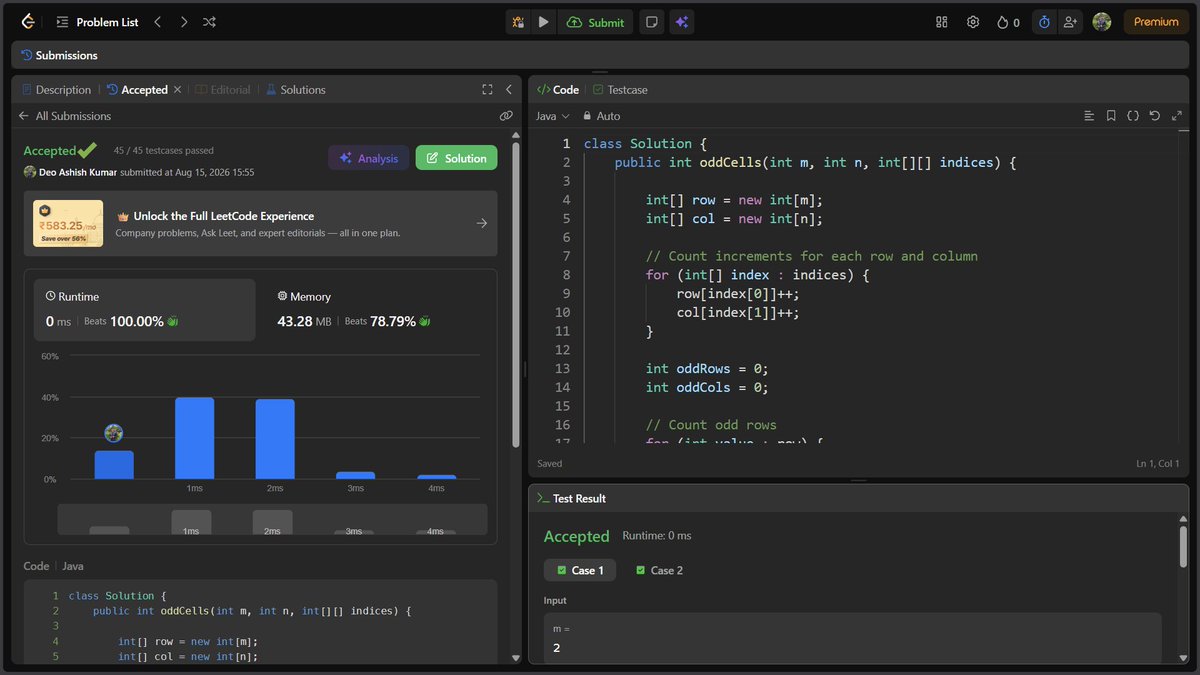Screen dimensions: 1200x675
Task: Copy submission link icon
Action: coord(506,116)
